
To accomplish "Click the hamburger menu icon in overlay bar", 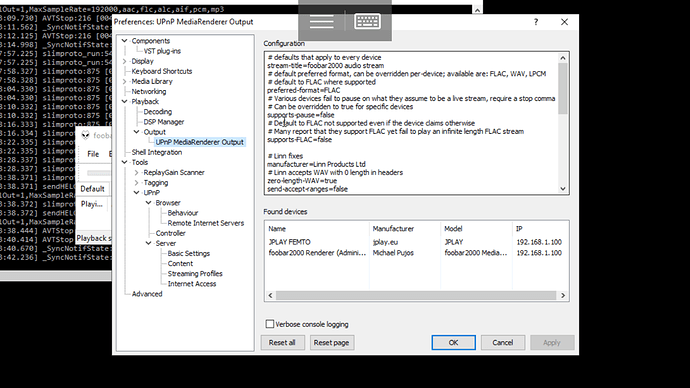I will pos(322,21).
